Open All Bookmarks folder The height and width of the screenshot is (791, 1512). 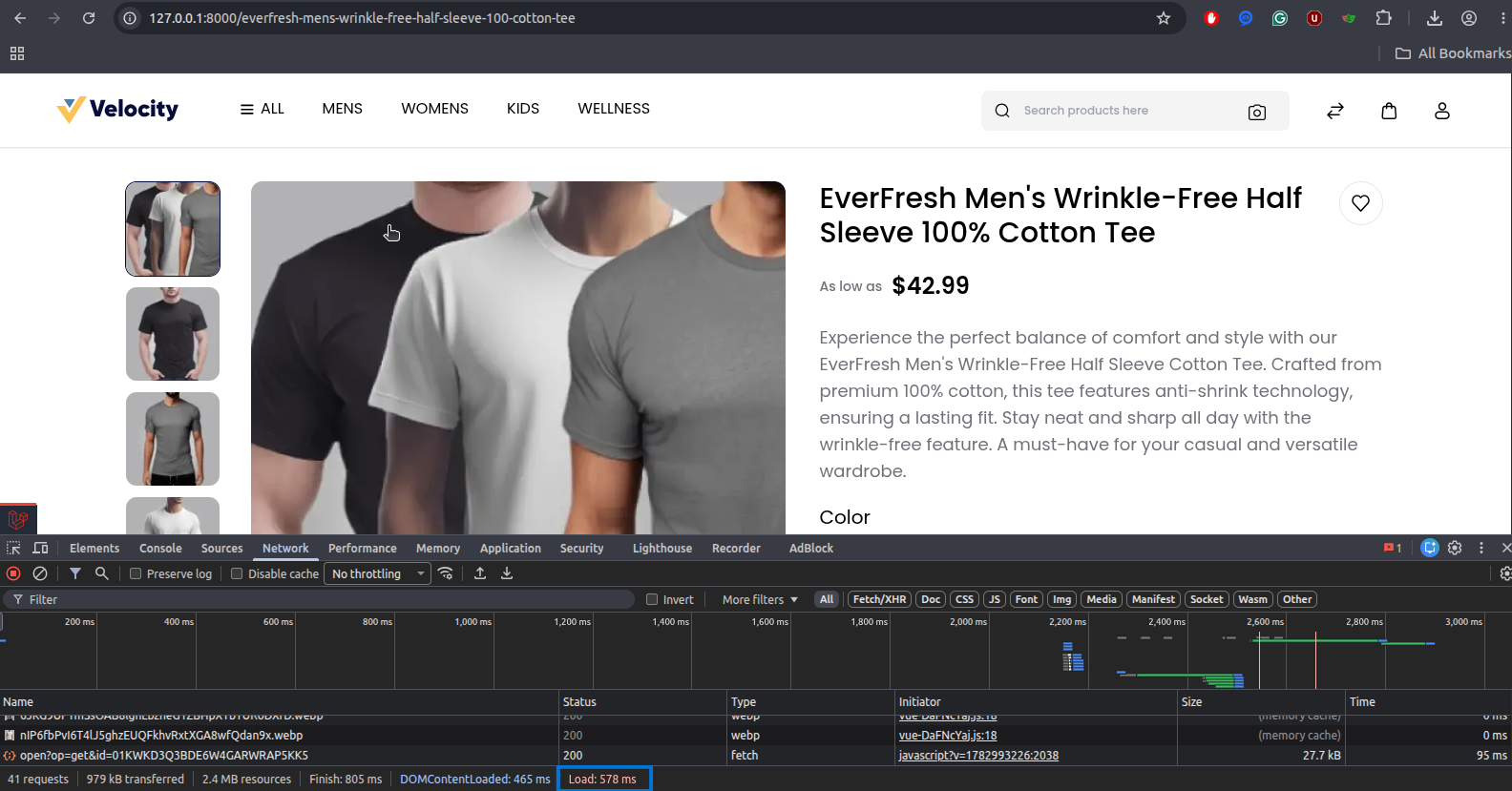1453,53
